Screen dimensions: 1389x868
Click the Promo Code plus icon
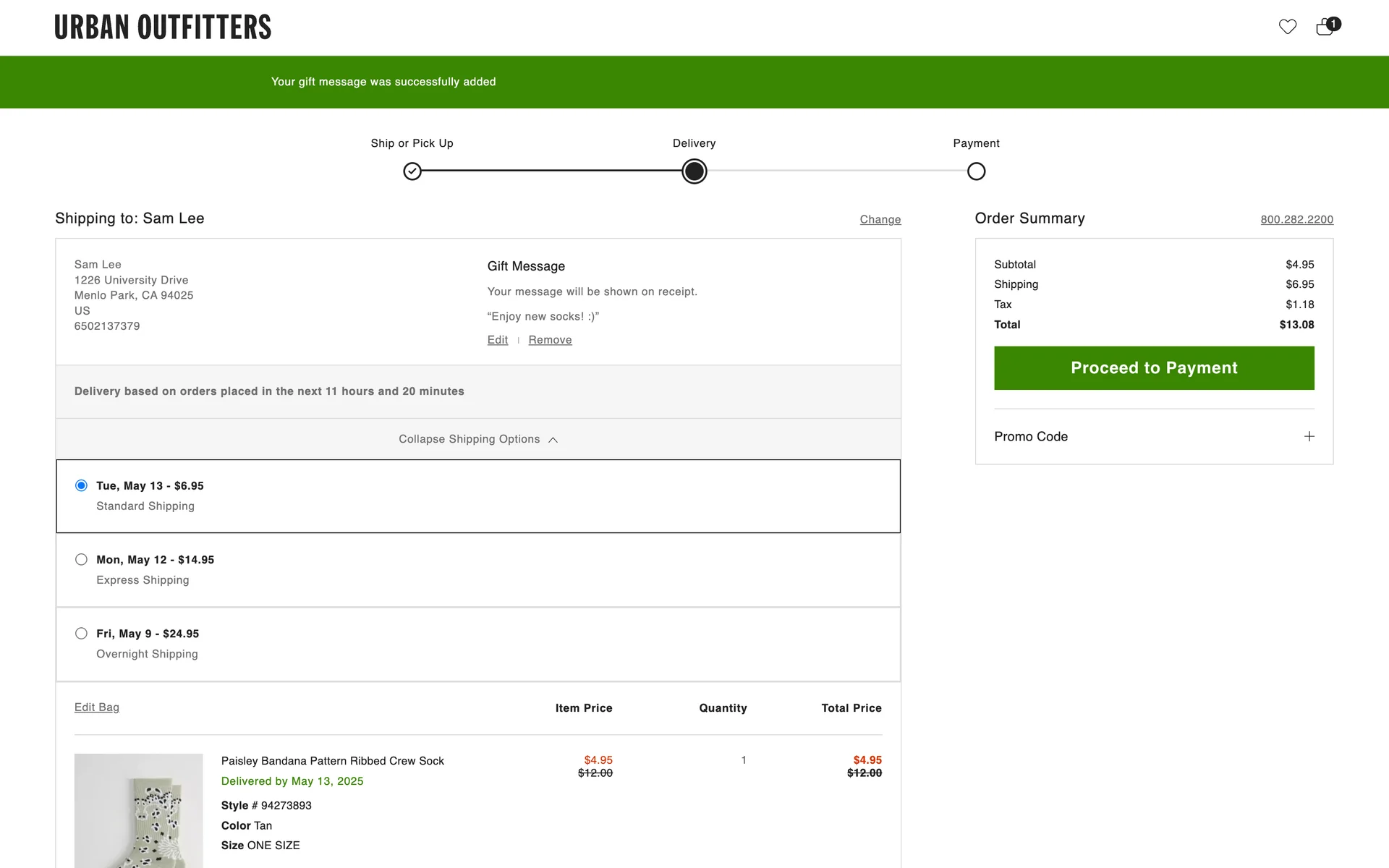(x=1309, y=436)
